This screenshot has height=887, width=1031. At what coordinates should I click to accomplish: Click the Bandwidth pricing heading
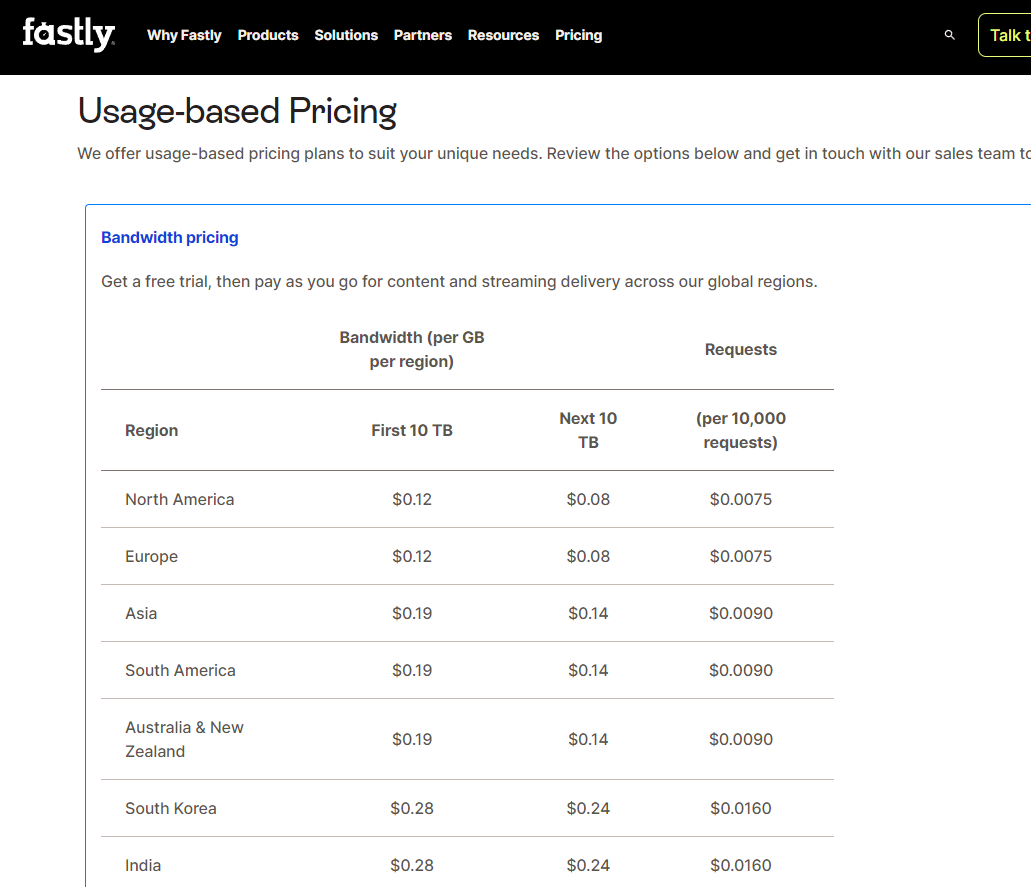pyautogui.click(x=170, y=238)
